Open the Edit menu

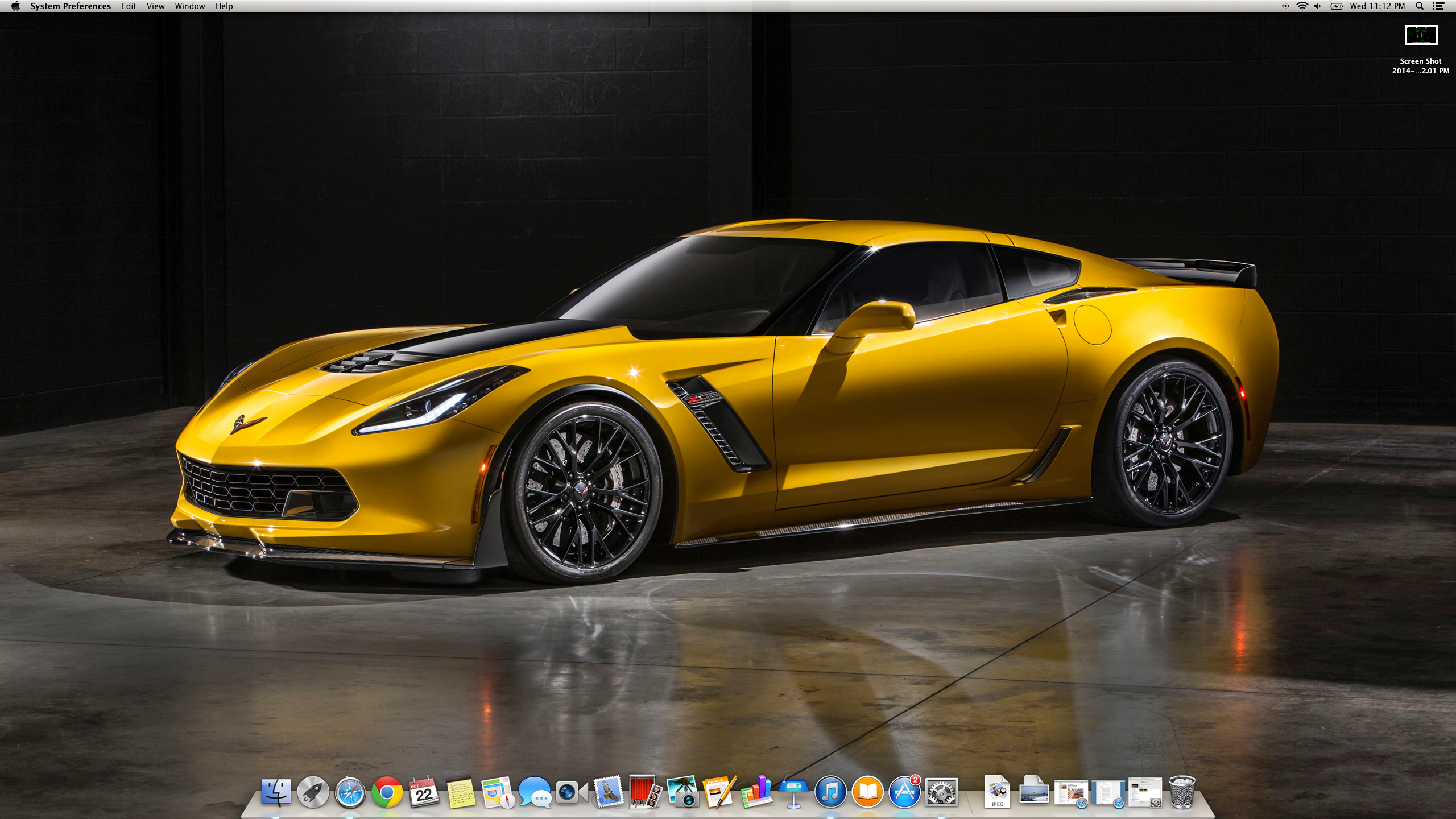click(x=129, y=6)
